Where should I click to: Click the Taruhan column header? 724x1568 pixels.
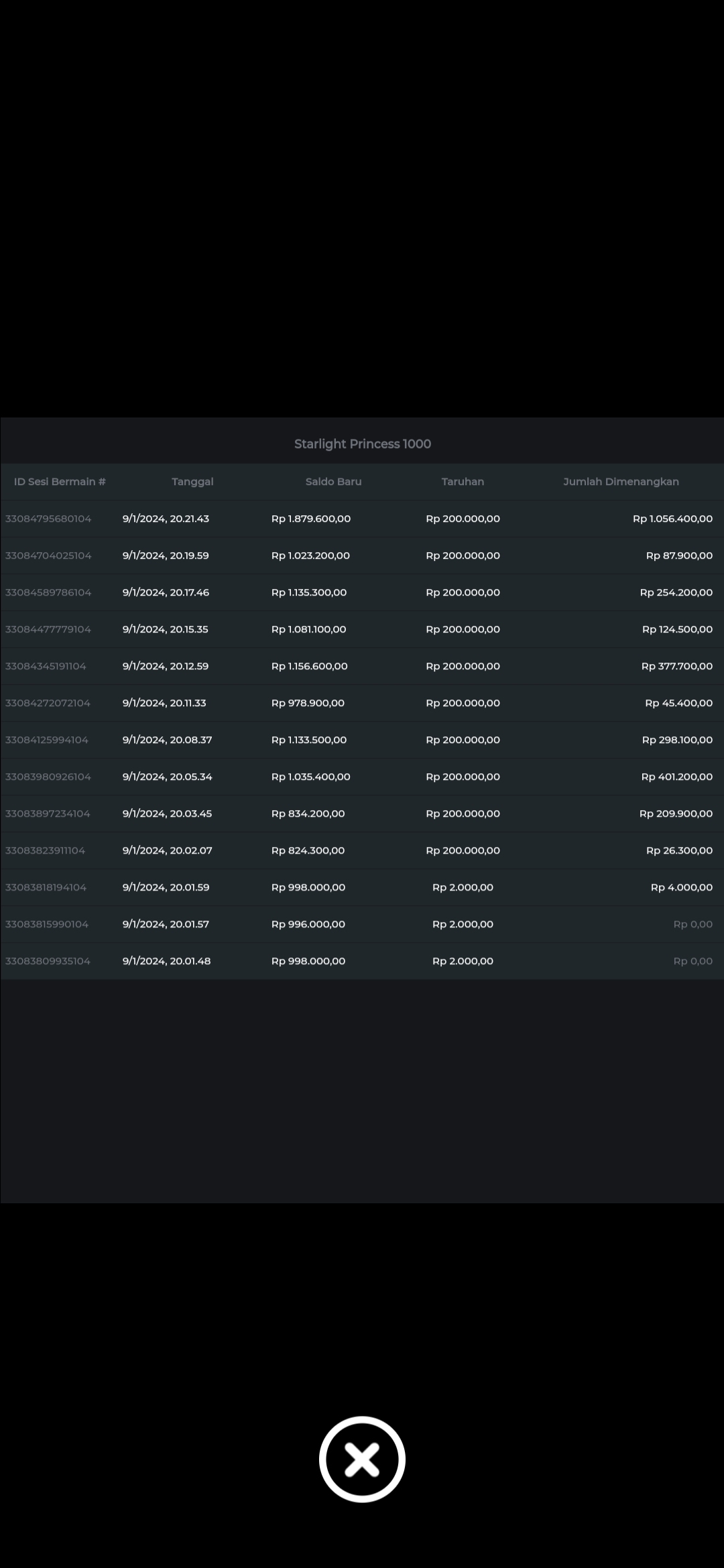463,482
